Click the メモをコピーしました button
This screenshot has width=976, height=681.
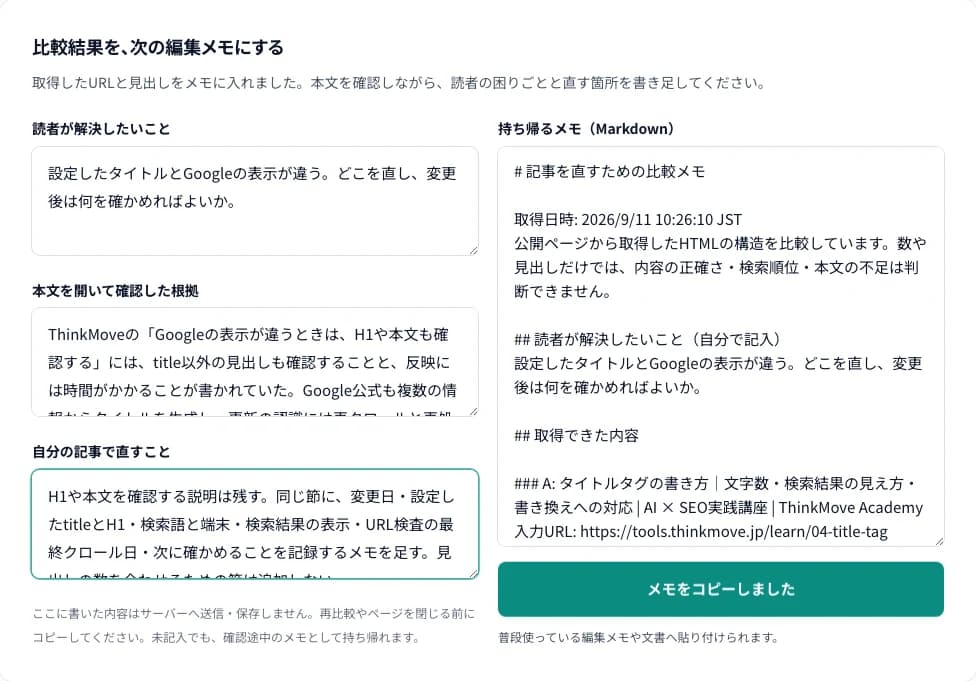click(721, 589)
